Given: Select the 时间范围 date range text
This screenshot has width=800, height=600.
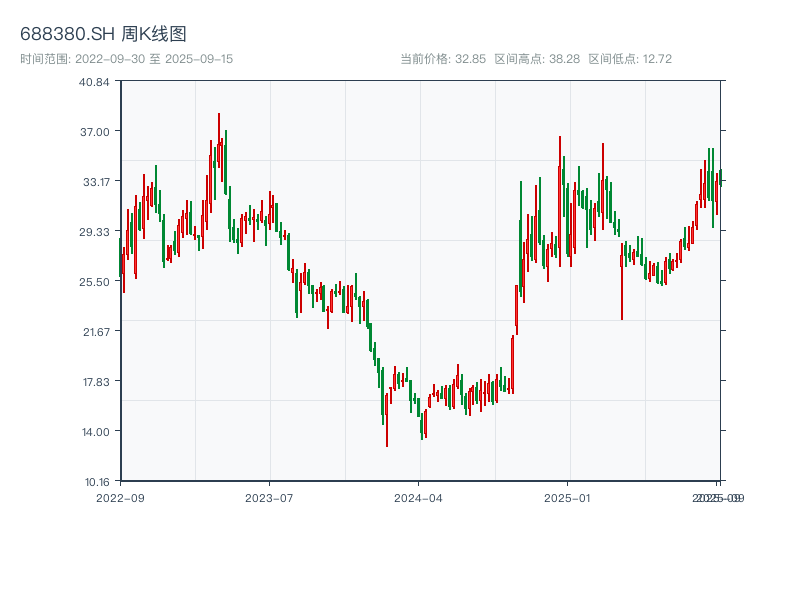Looking at the screenshot, I should (127, 59).
